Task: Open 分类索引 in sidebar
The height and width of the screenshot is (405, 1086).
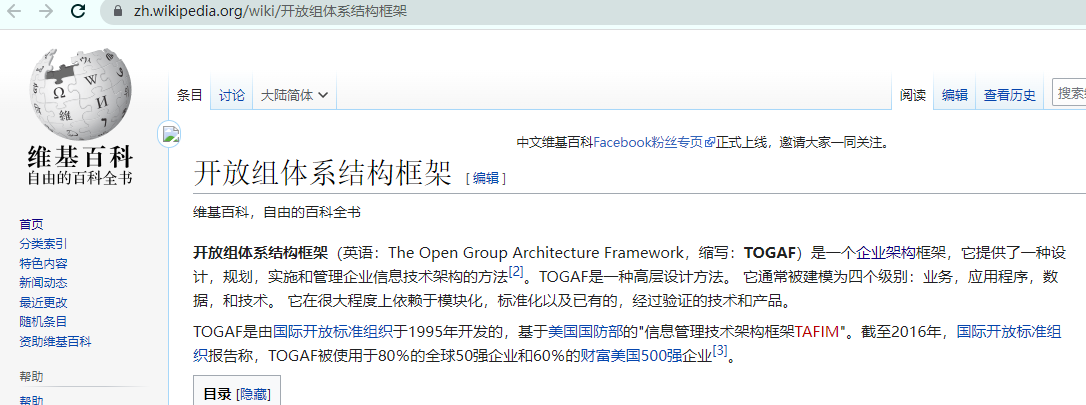Action: 43,244
